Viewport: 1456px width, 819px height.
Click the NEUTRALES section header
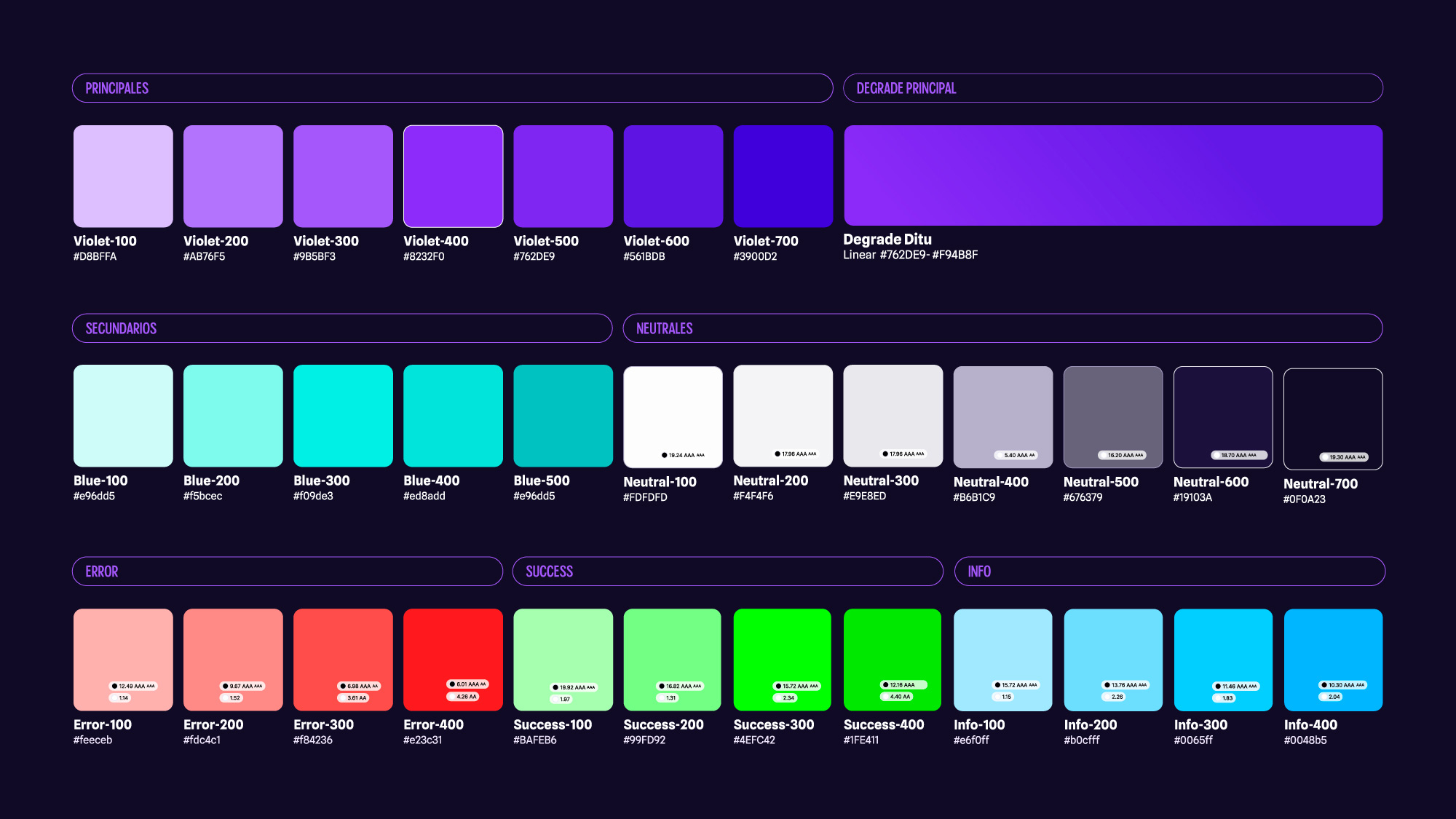(x=664, y=328)
